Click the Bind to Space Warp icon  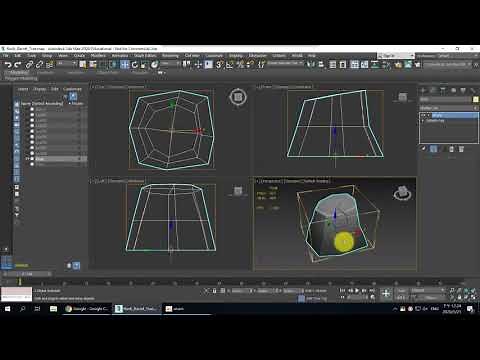50,65
